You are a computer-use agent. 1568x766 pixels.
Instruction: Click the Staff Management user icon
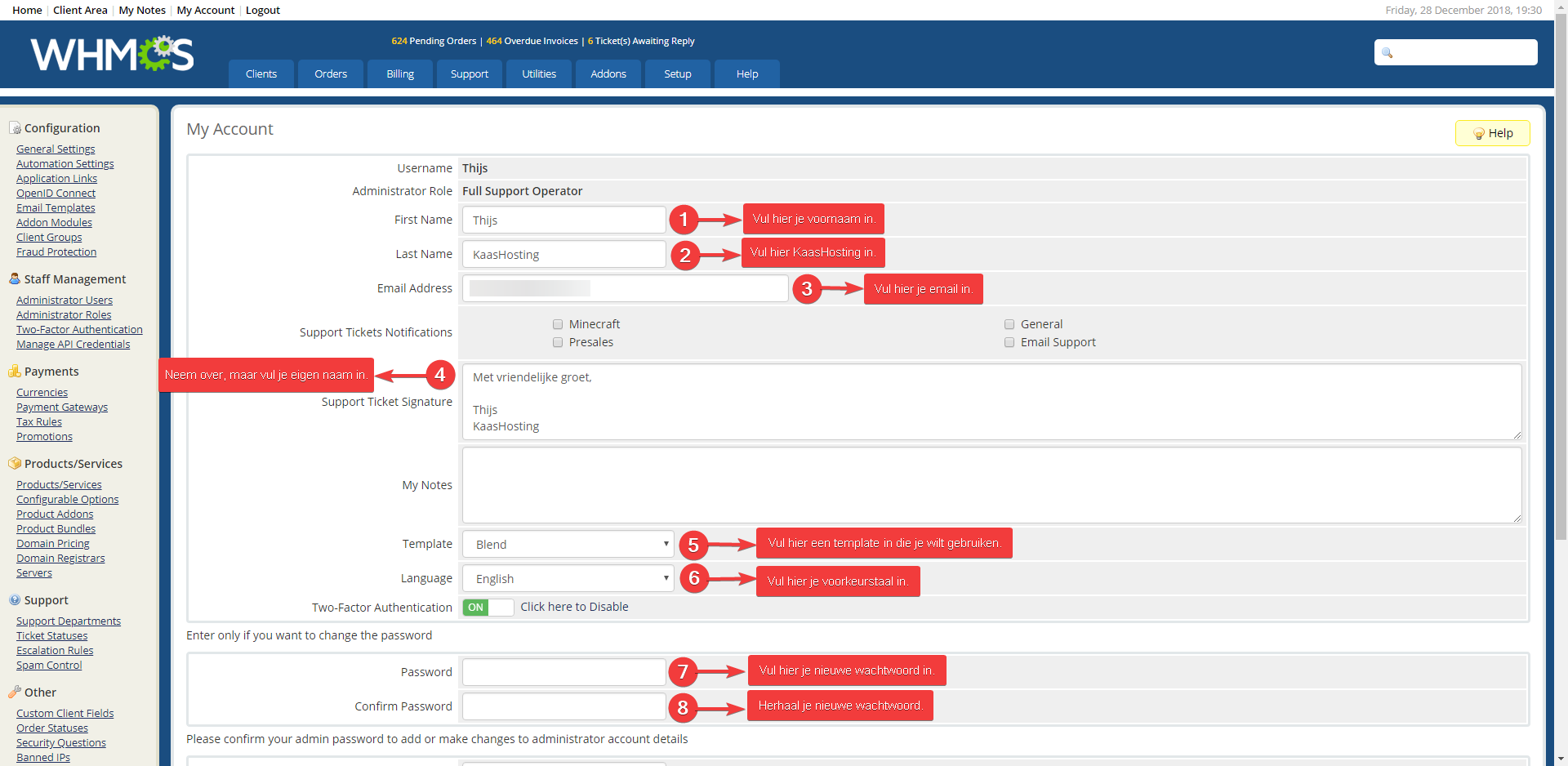coord(15,279)
